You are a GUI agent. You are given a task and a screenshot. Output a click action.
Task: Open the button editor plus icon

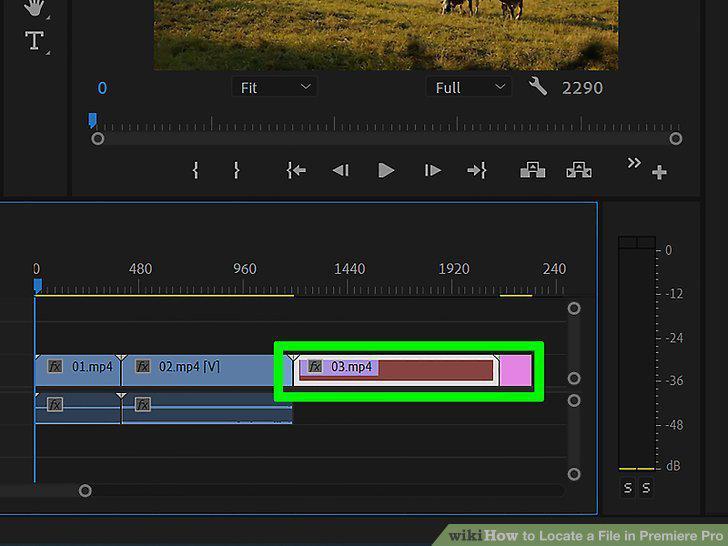[659, 172]
